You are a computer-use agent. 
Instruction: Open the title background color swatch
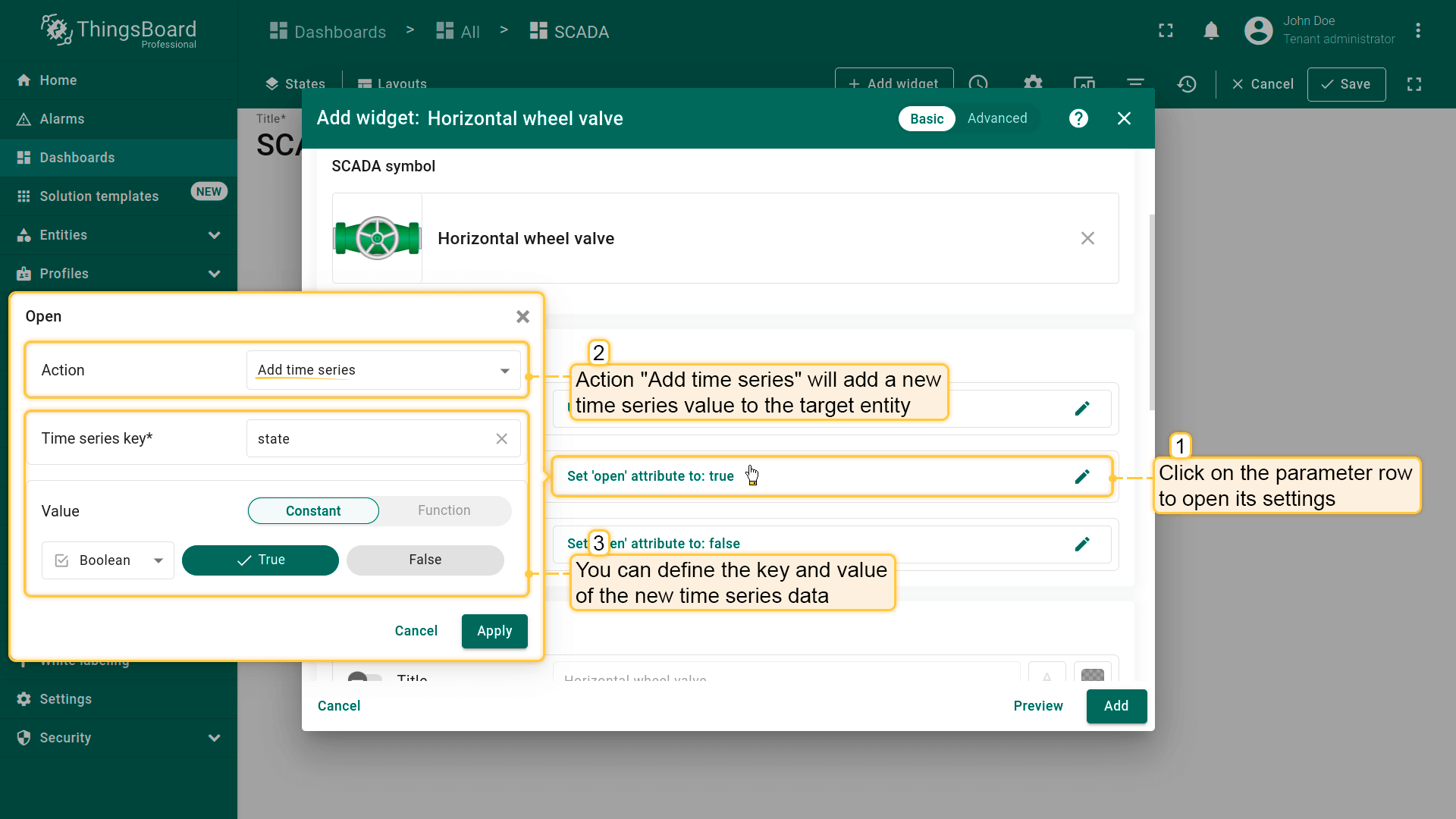1092,674
